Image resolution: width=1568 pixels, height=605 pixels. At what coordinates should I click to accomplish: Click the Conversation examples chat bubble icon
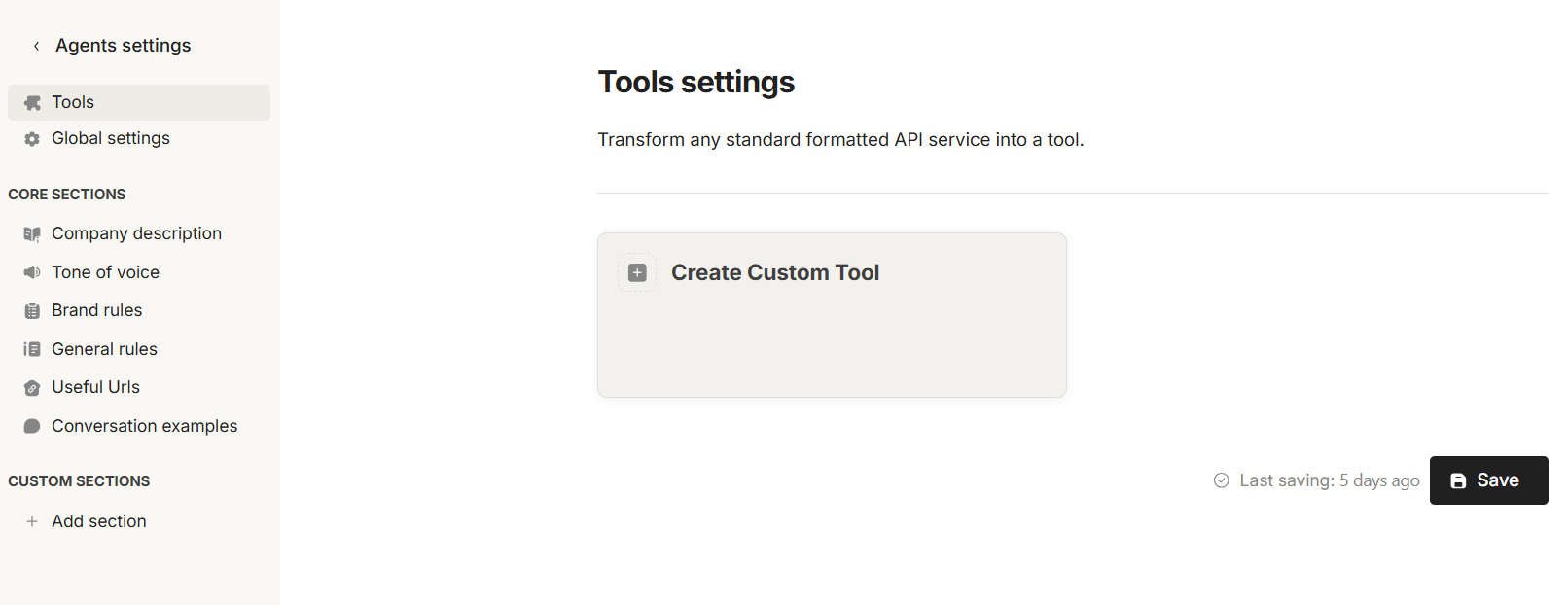click(32, 426)
